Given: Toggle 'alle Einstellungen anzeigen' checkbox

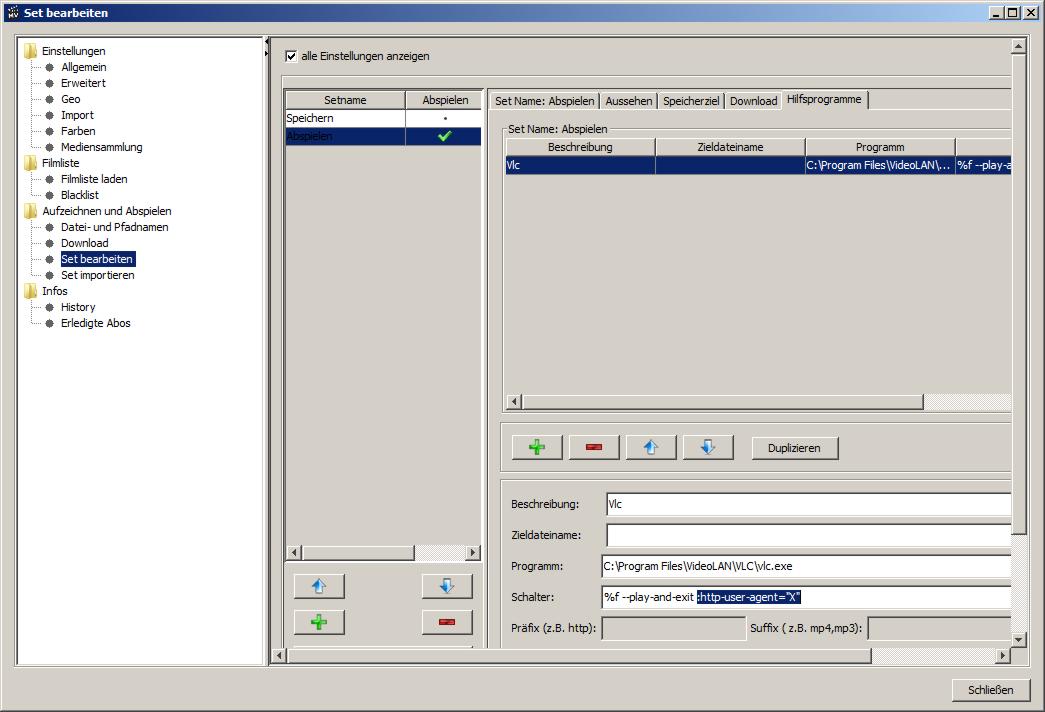Looking at the screenshot, I should (292, 56).
